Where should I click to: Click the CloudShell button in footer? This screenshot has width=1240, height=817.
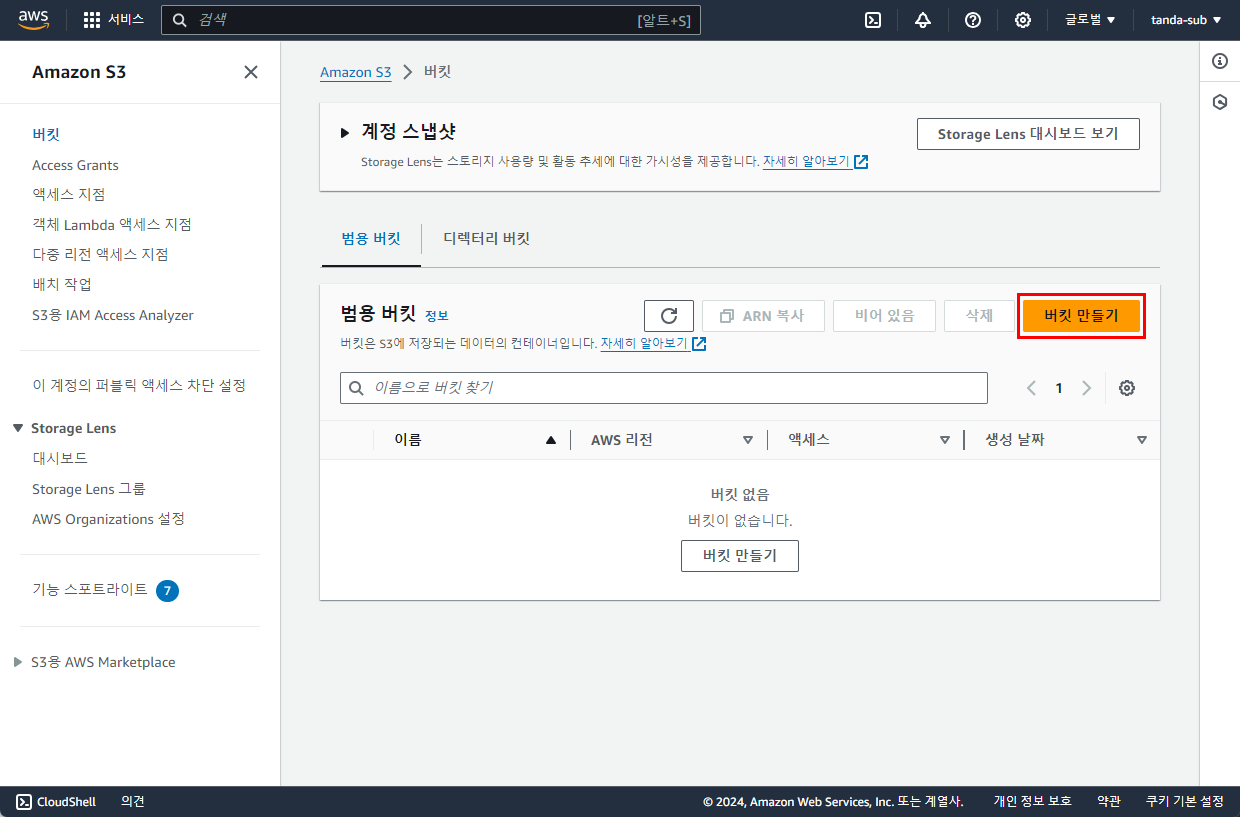(x=56, y=801)
